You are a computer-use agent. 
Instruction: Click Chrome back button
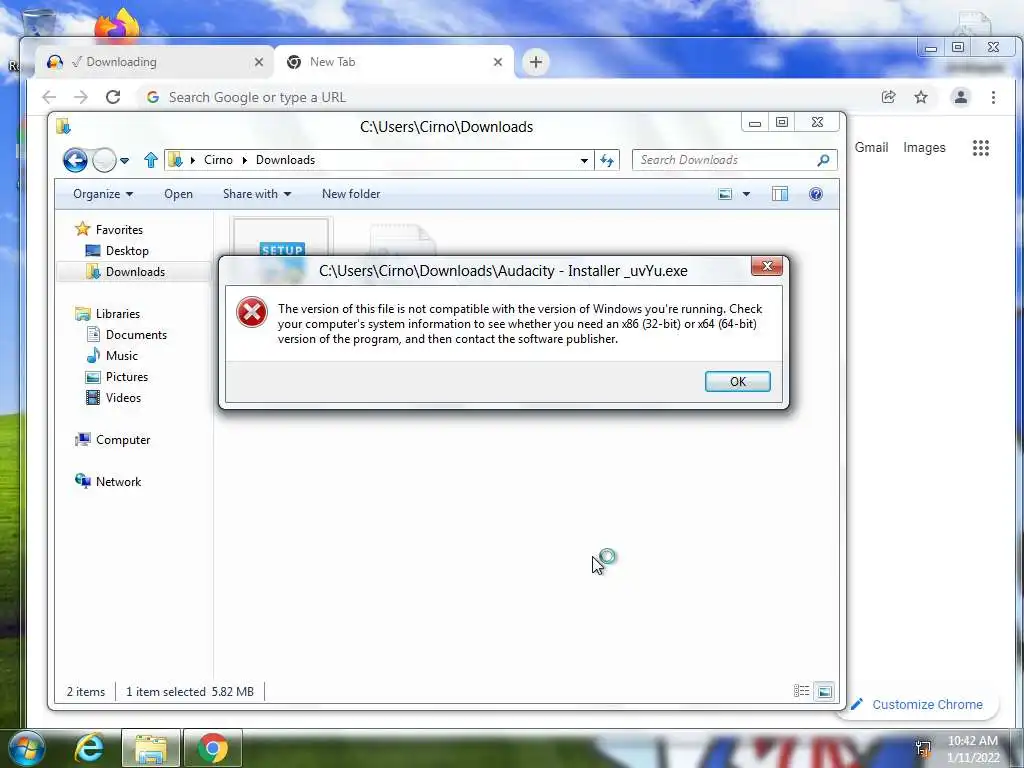tap(49, 97)
